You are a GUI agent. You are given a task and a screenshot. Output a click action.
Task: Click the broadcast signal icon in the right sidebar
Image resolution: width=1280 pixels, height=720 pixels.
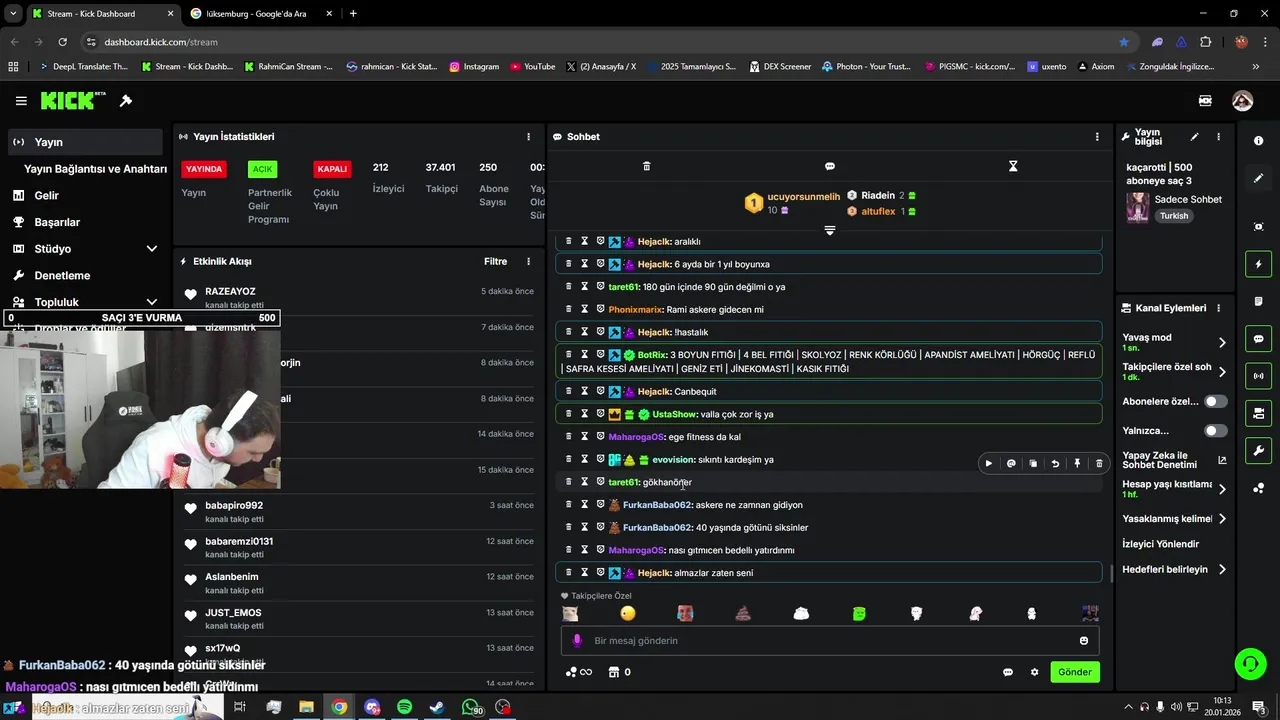(1258, 376)
